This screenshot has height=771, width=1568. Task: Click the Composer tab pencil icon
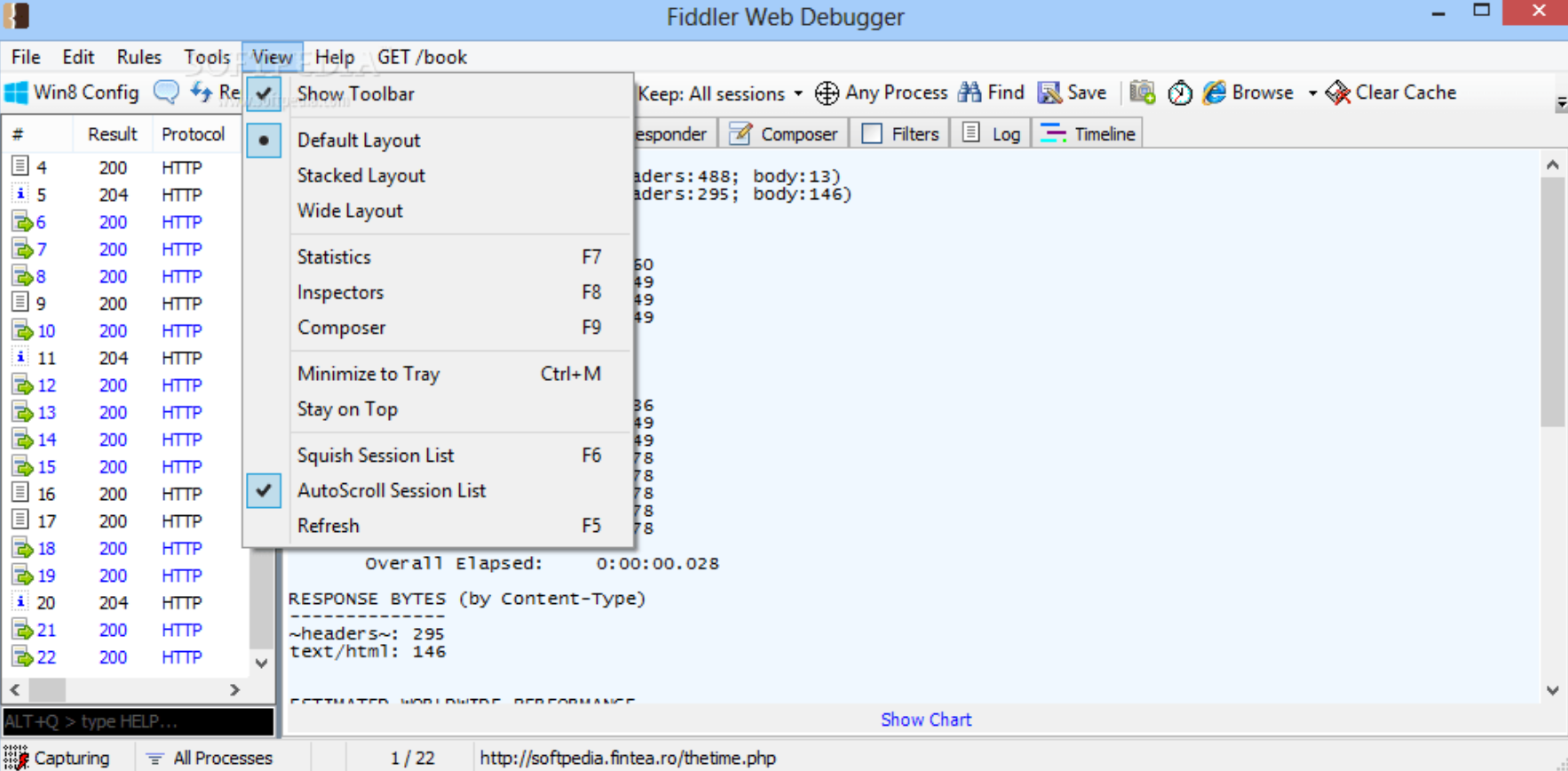click(x=740, y=133)
